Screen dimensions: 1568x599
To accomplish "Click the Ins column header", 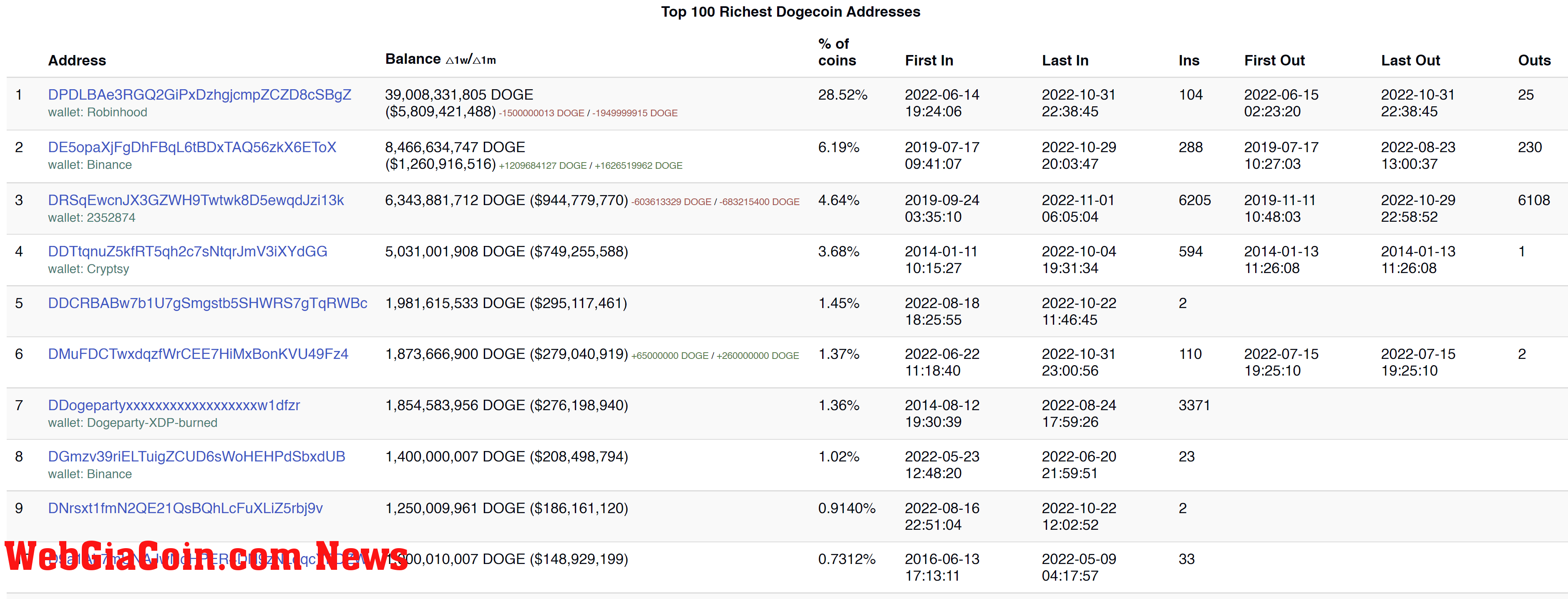I will (1189, 60).
